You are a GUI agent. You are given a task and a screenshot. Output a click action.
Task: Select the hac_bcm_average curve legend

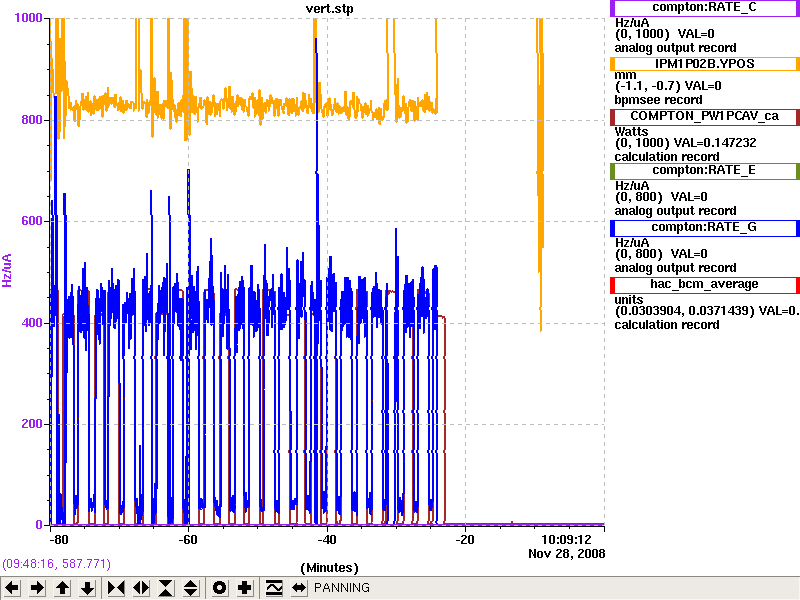pos(705,285)
